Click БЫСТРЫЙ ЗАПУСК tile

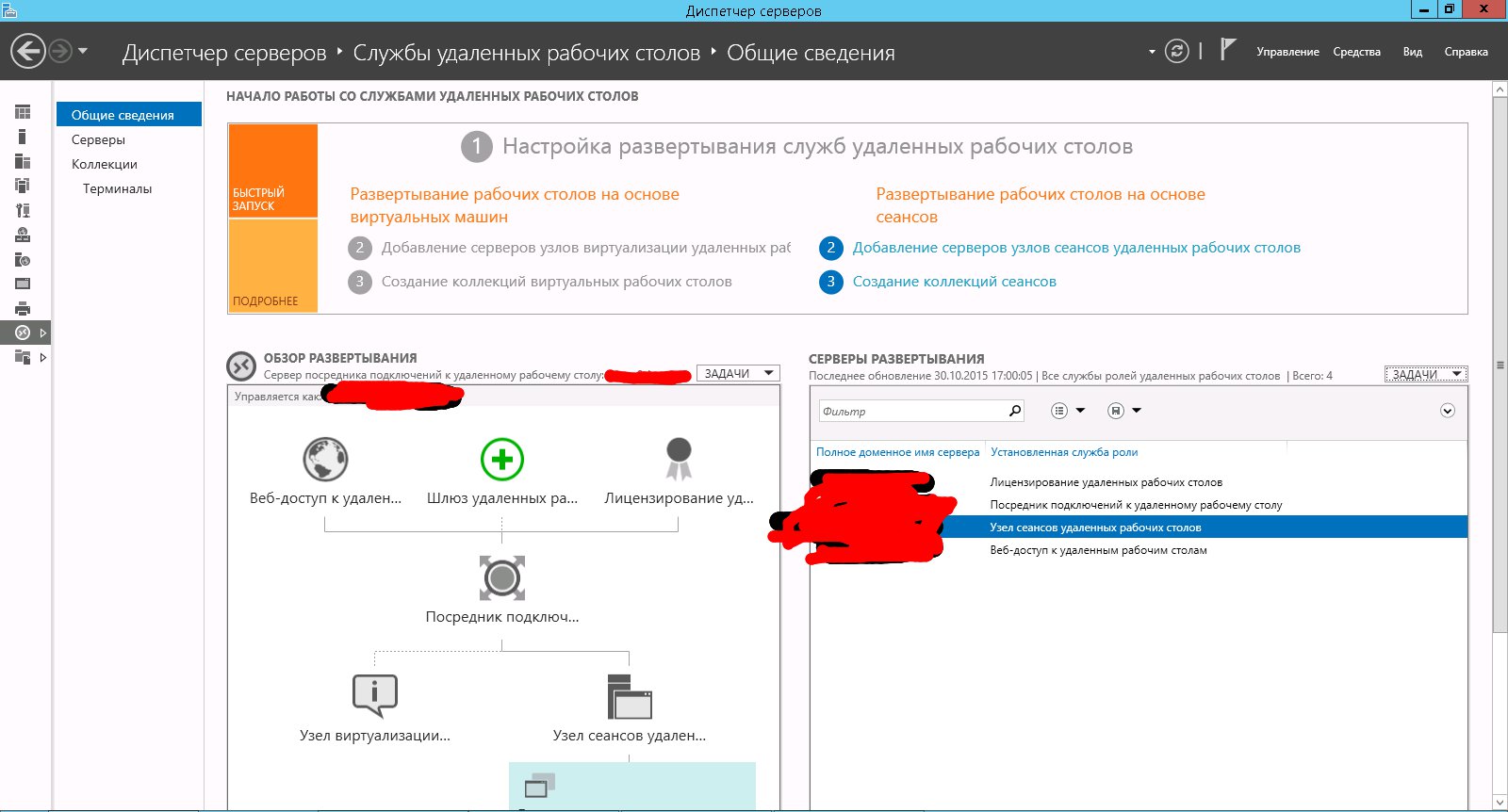click(x=273, y=171)
